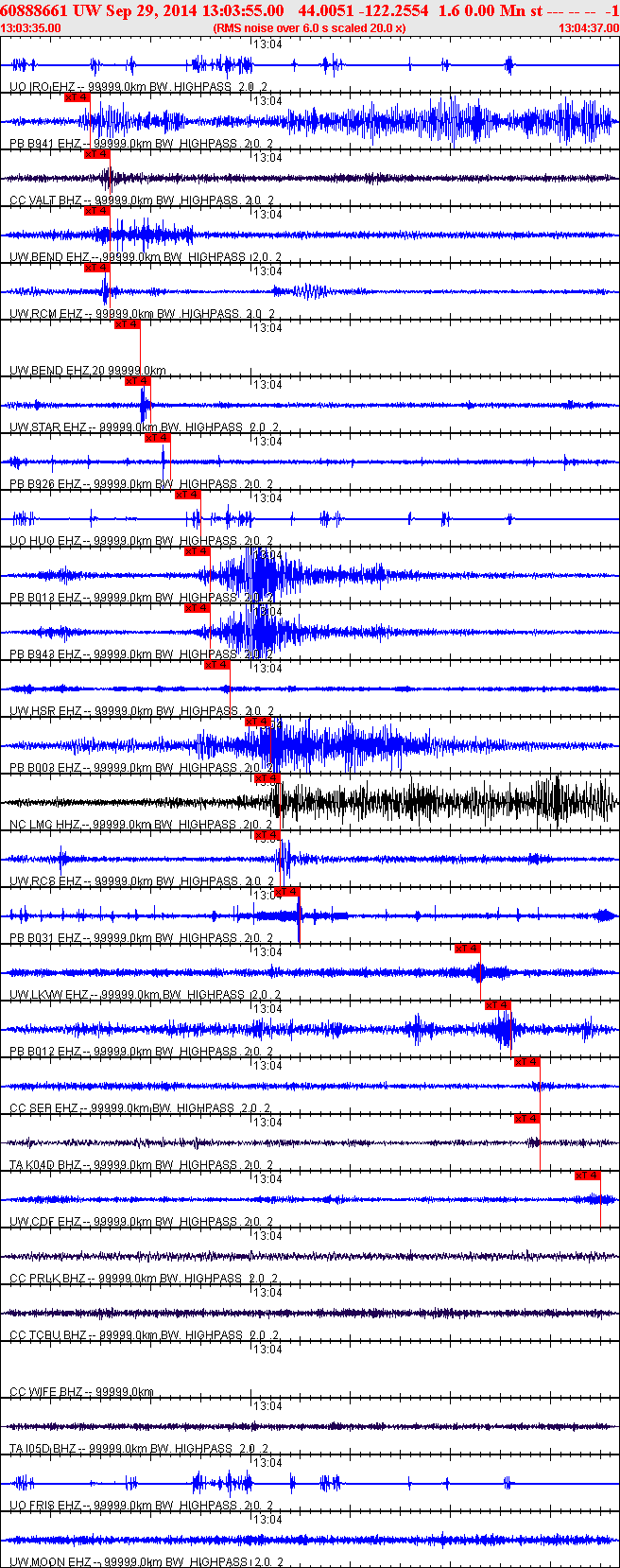The image size is (620, 1568).
Task: Select the TA K04D BHZ station label
Action: (x=141, y=1165)
